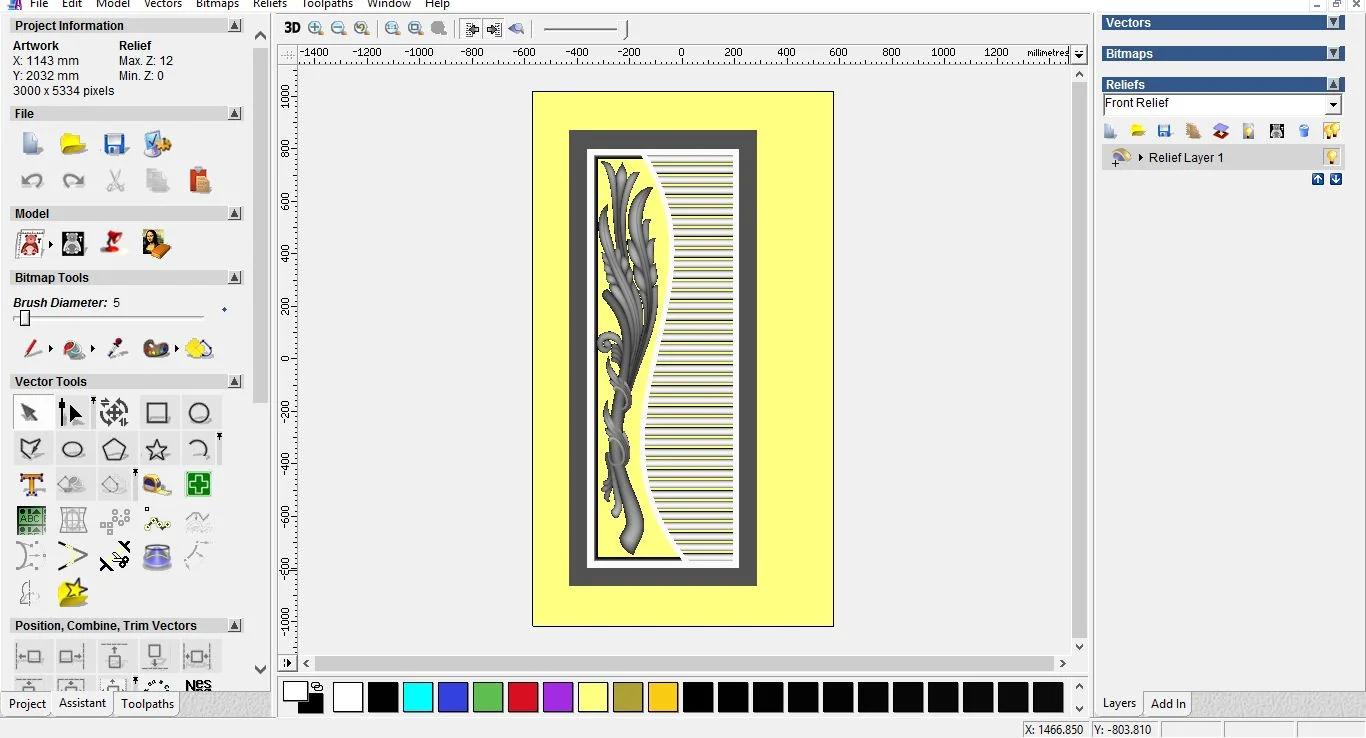Select the Node Editing tool
This screenshot has width=1366, height=738.
[71, 412]
